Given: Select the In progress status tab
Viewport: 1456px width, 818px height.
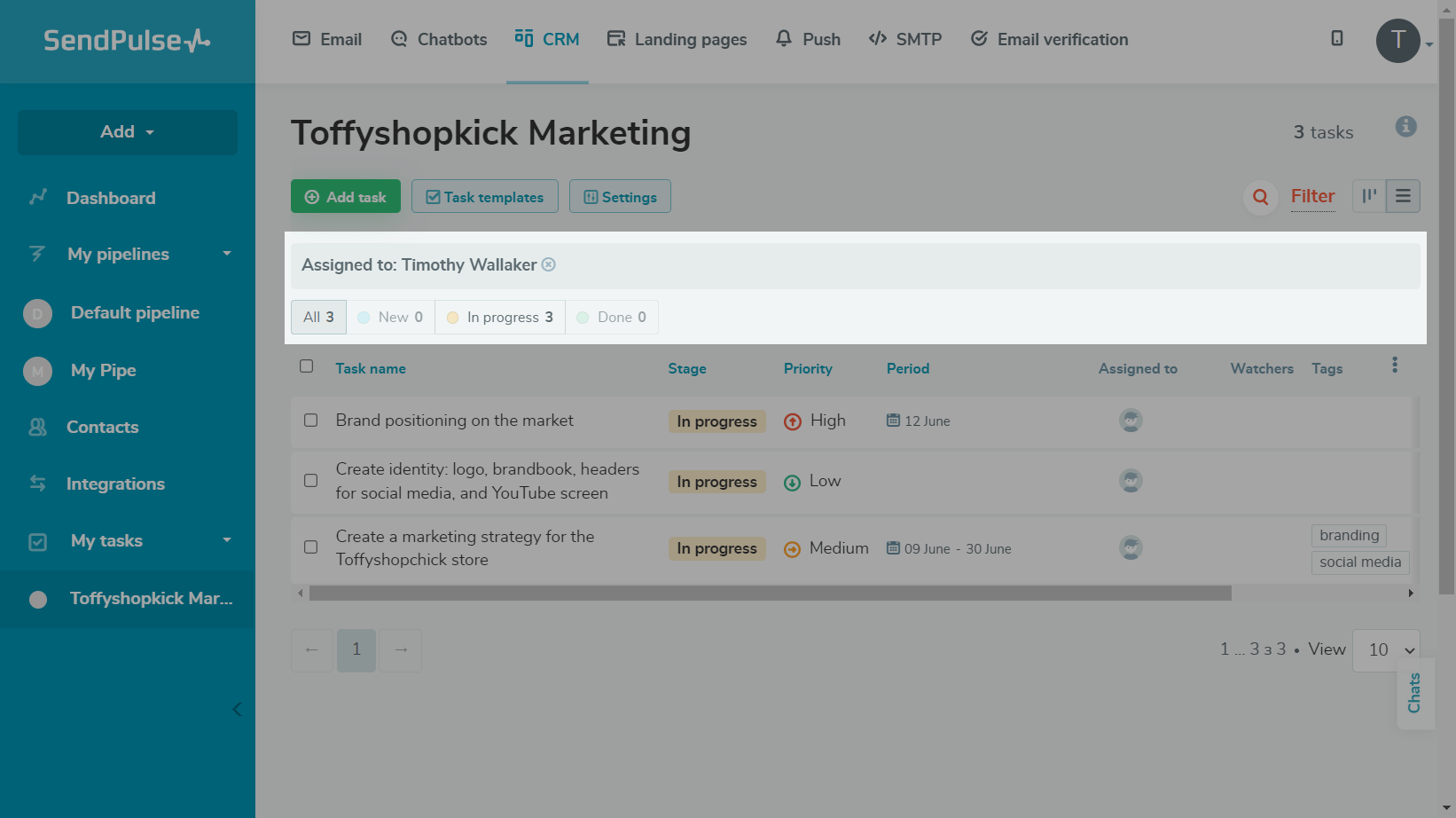Looking at the screenshot, I should coord(501,318).
